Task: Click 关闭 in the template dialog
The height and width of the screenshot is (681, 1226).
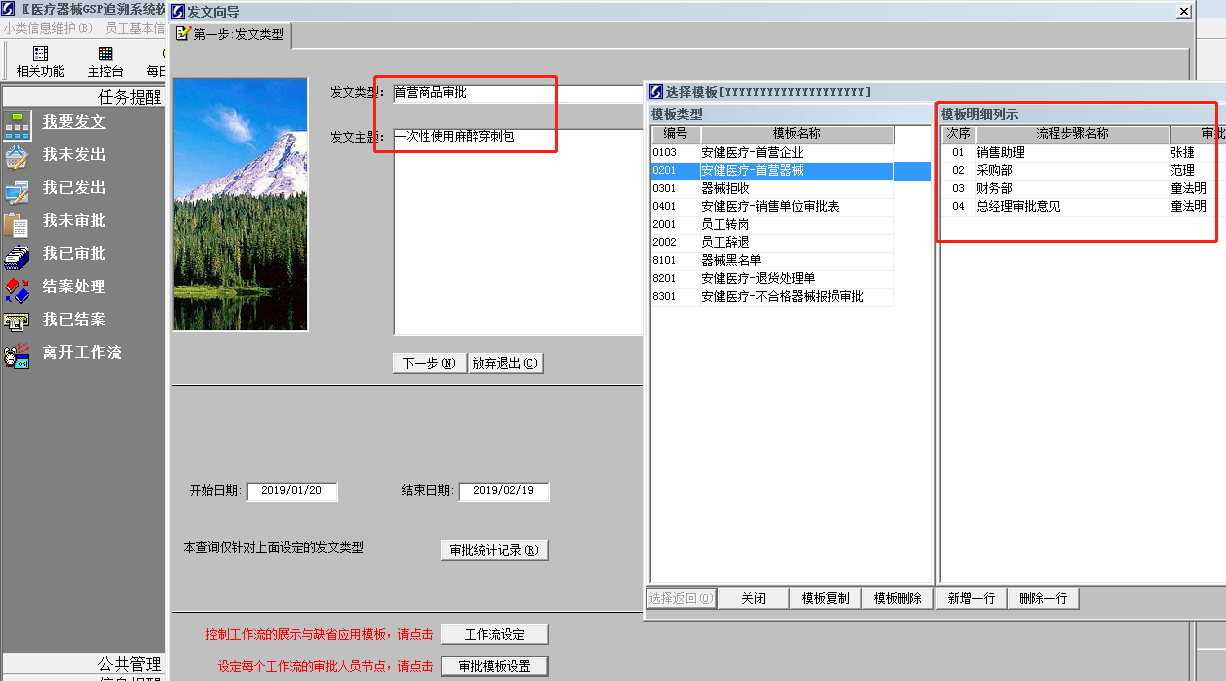Action: 753,598
